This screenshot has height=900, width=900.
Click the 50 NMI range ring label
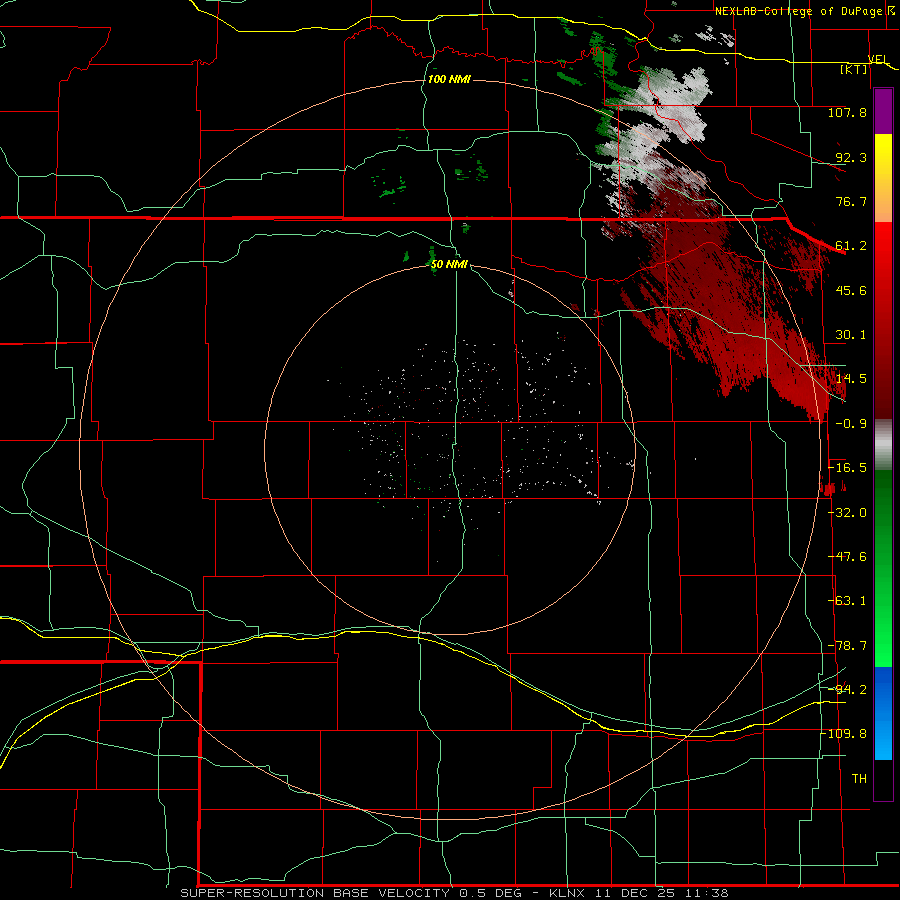(x=449, y=265)
